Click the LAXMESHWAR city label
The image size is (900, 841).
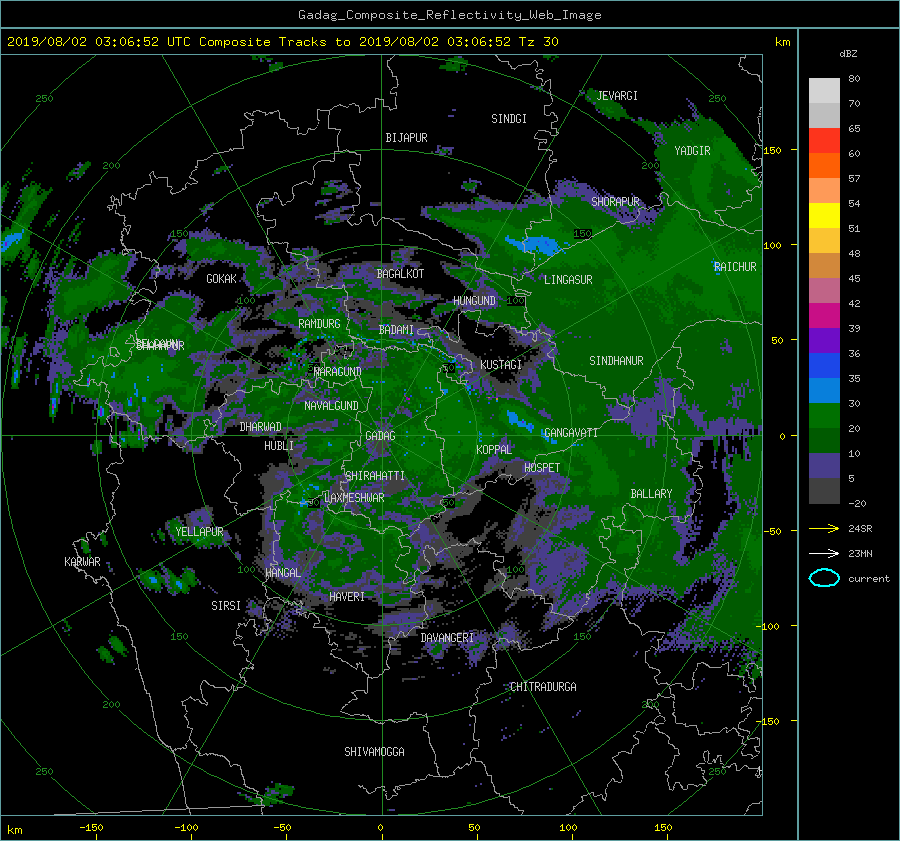pos(354,498)
